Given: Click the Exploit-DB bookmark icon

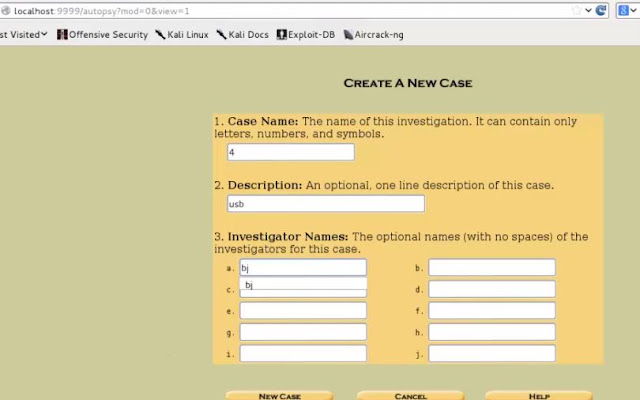Looking at the screenshot, I should [282, 35].
